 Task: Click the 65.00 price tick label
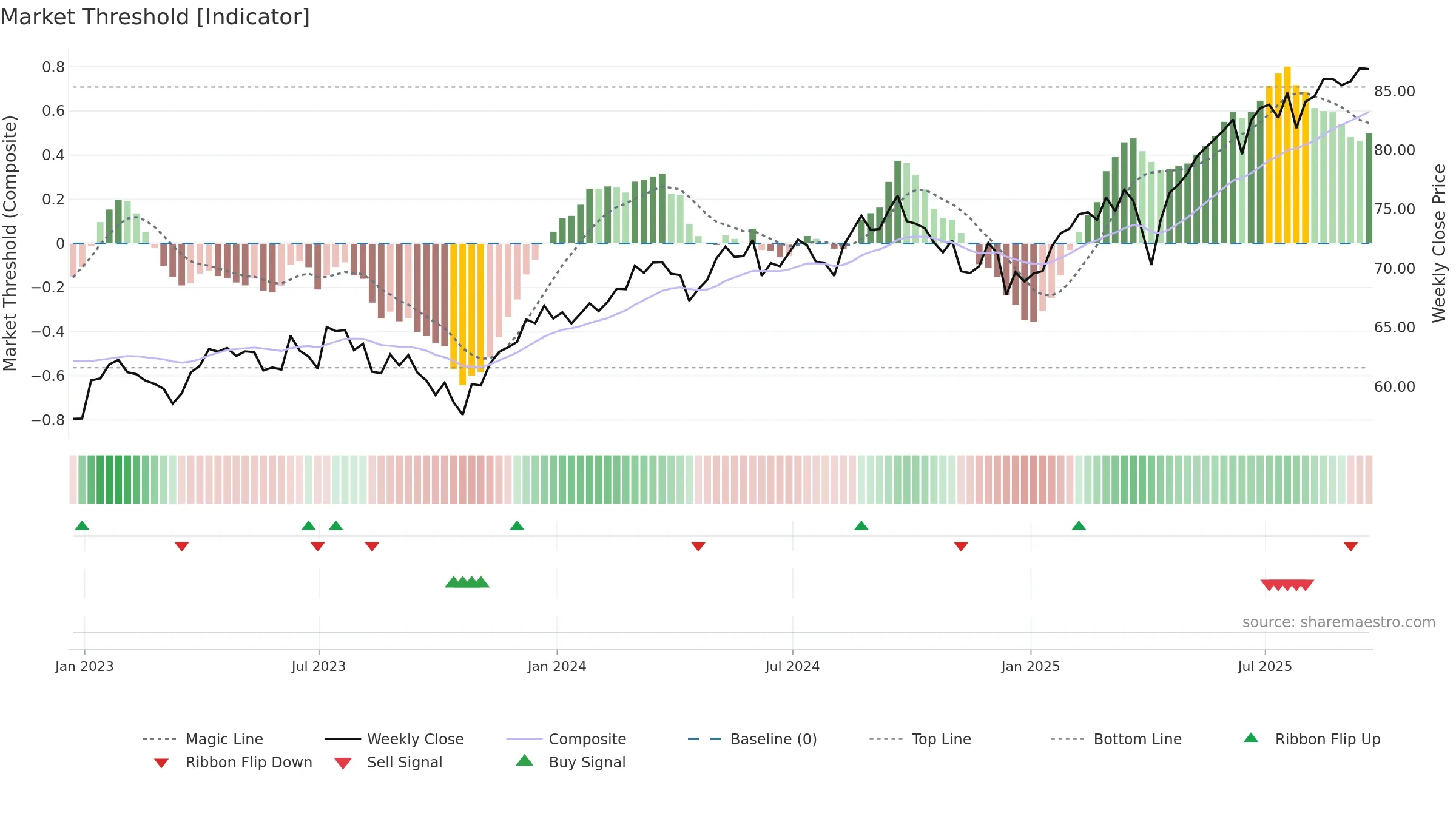point(1395,328)
